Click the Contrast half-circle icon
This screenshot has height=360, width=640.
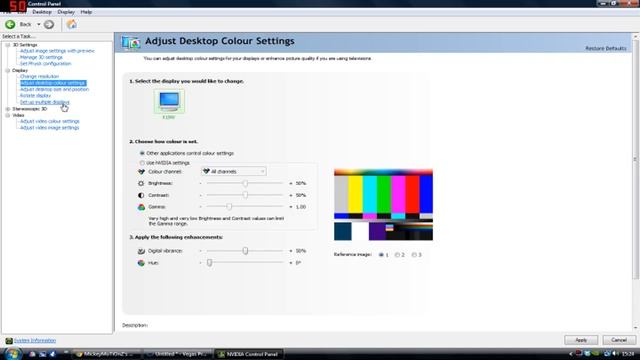pos(141,196)
